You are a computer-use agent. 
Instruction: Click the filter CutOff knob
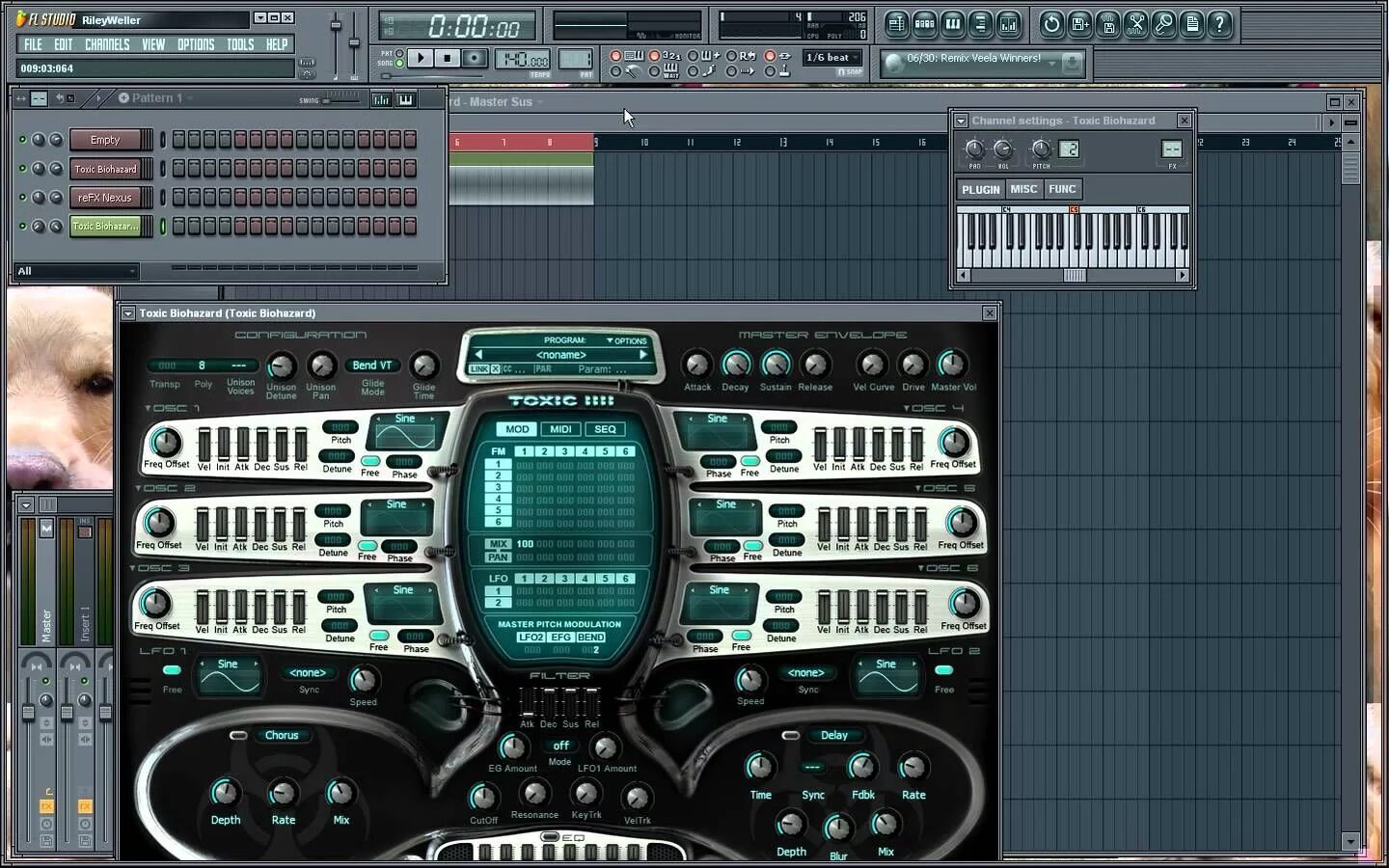click(x=483, y=797)
